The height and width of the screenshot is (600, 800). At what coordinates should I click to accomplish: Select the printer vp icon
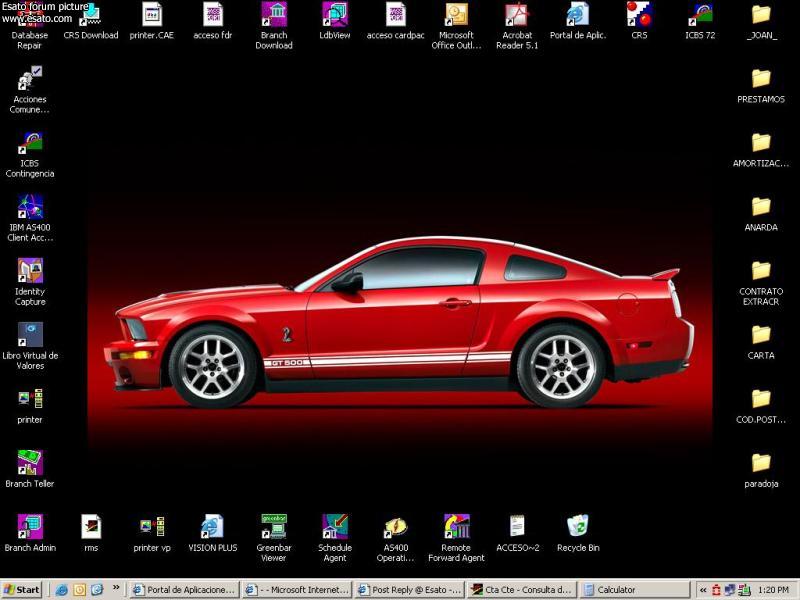coord(152,533)
